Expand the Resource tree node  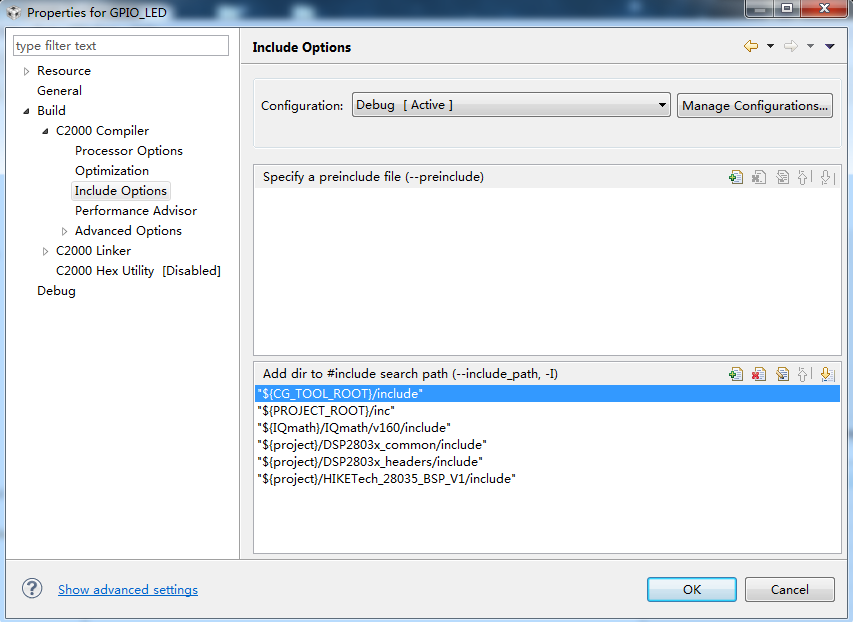click(x=27, y=71)
